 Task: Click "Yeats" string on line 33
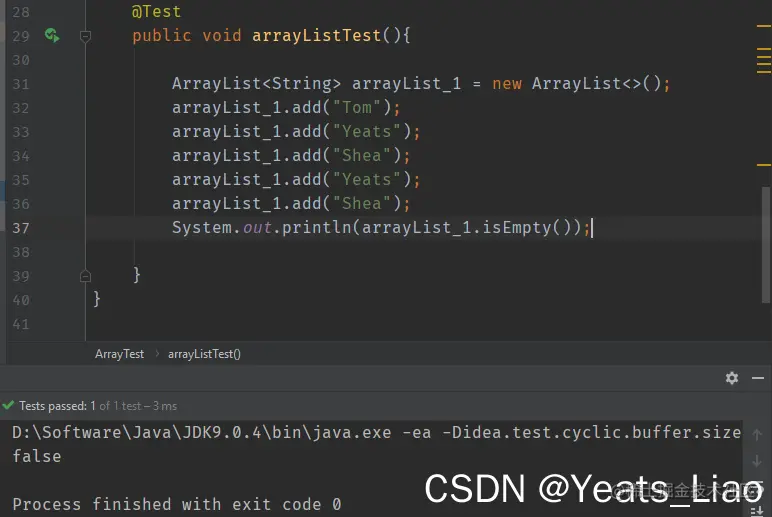coord(367,131)
